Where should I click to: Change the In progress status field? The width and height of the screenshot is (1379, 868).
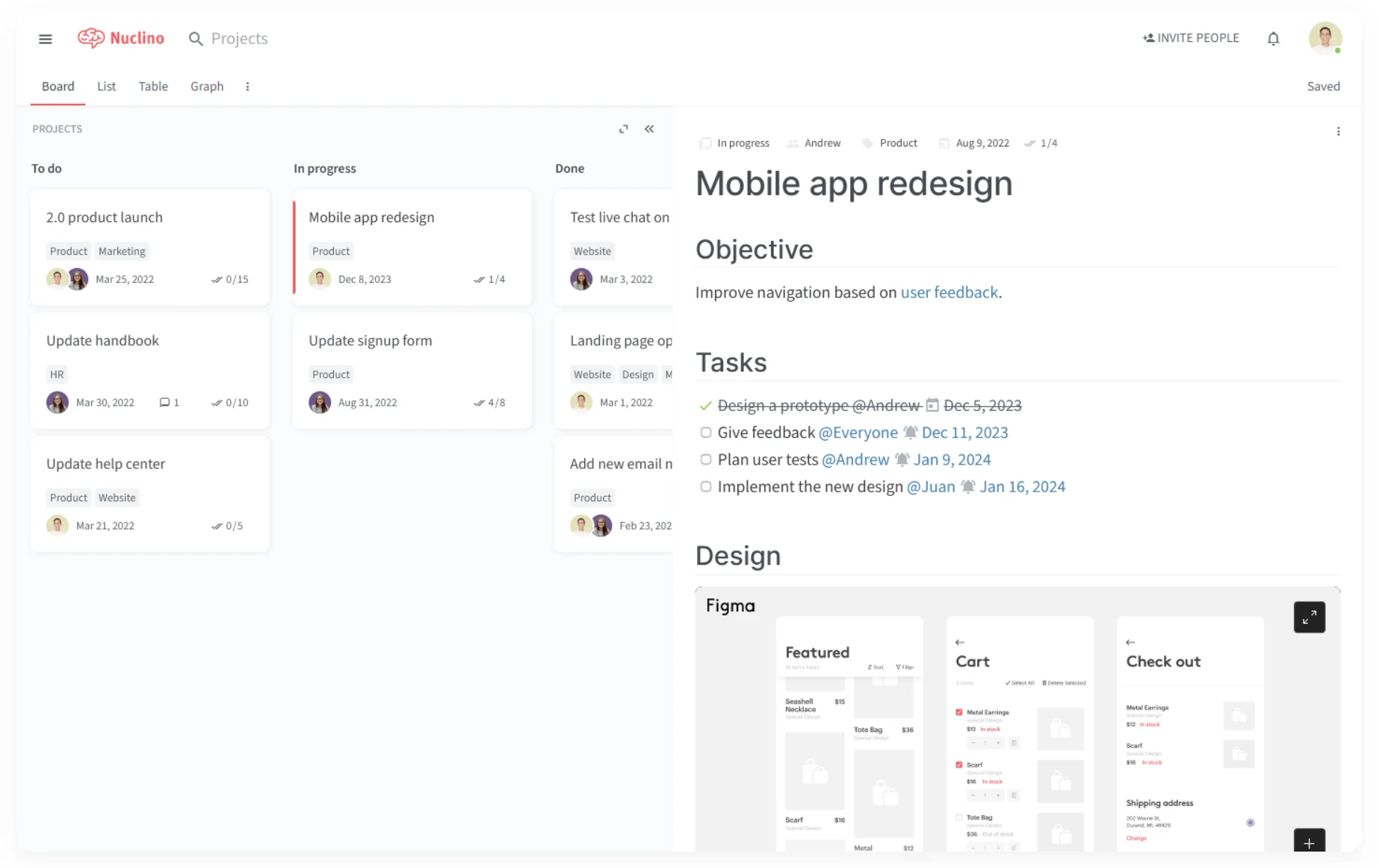tap(734, 143)
